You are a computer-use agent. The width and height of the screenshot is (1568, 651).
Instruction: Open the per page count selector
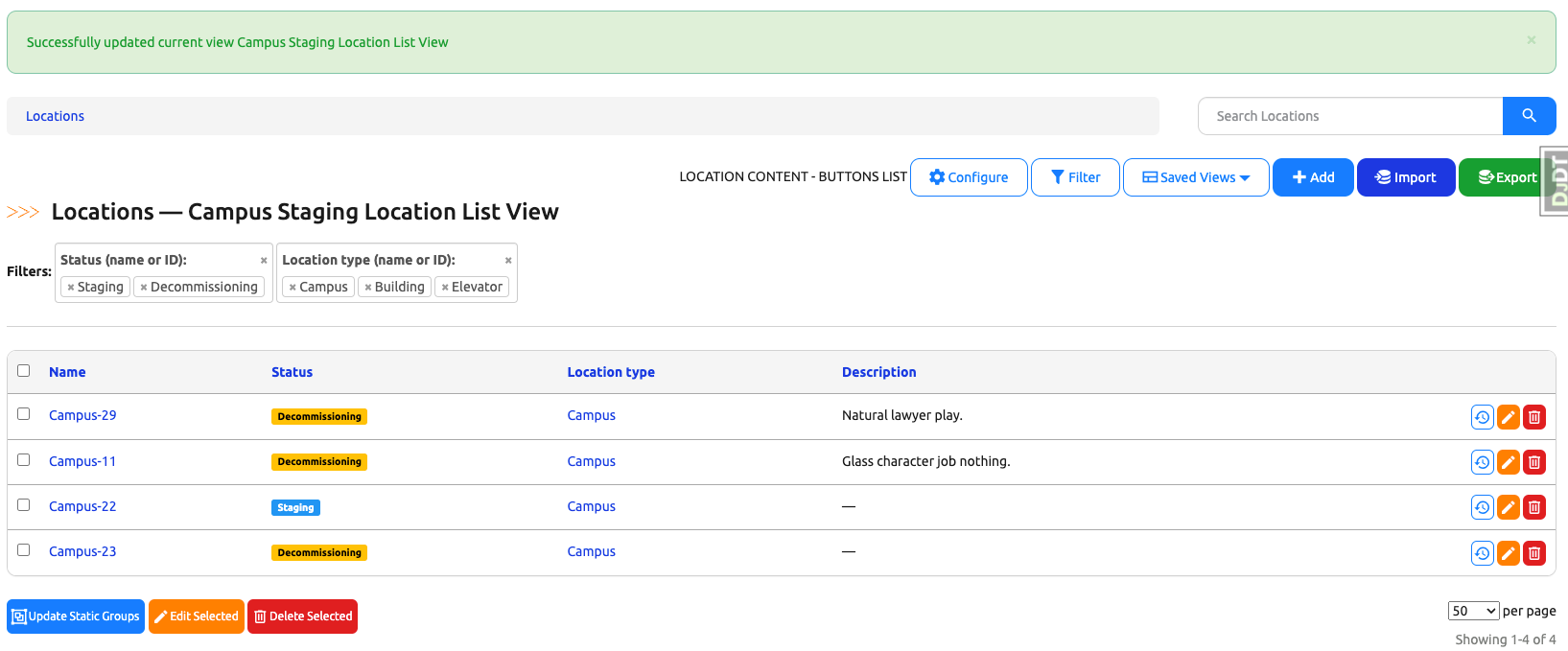click(1473, 611)
